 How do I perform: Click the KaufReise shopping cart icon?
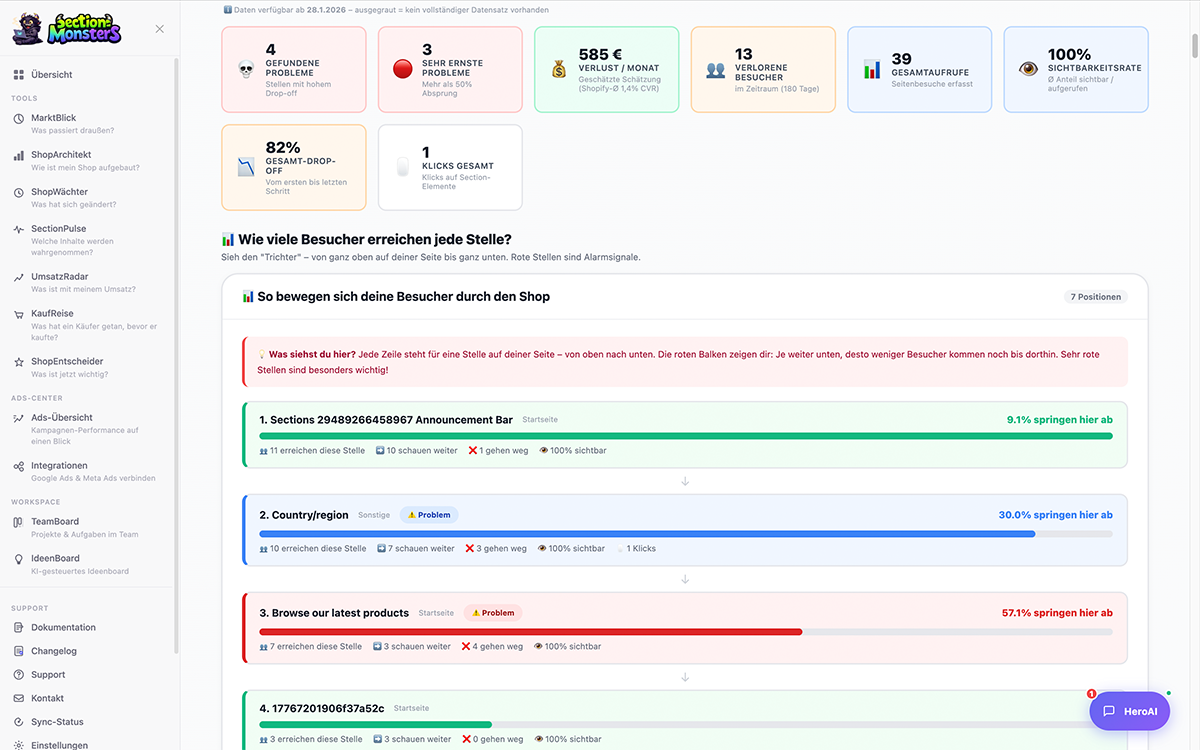(x=19, y=315)
